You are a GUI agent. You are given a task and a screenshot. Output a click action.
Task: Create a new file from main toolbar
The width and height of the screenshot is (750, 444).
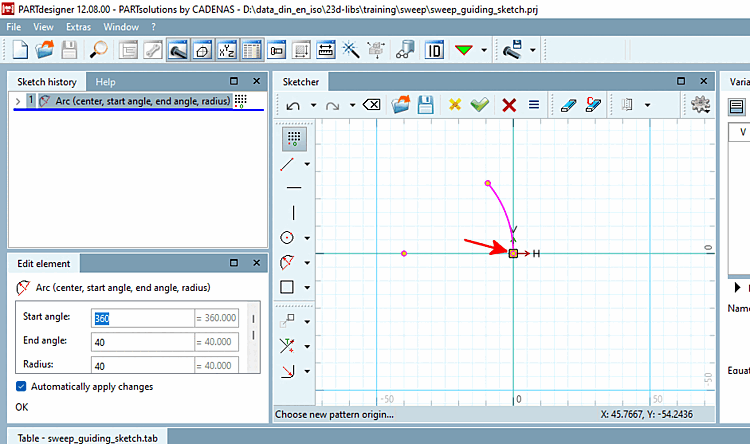20,50
